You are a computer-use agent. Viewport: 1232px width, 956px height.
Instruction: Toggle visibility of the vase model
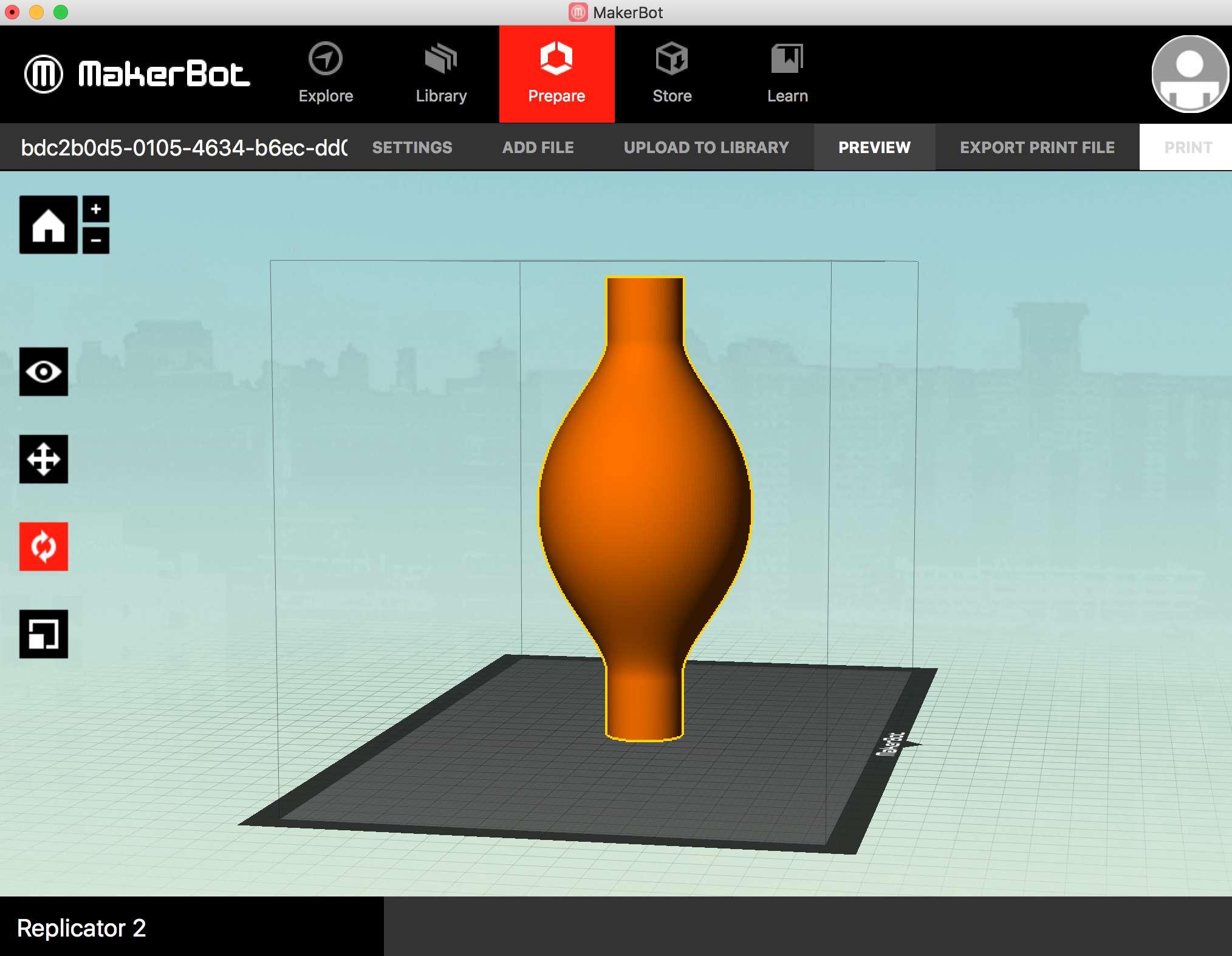point(44,371)
